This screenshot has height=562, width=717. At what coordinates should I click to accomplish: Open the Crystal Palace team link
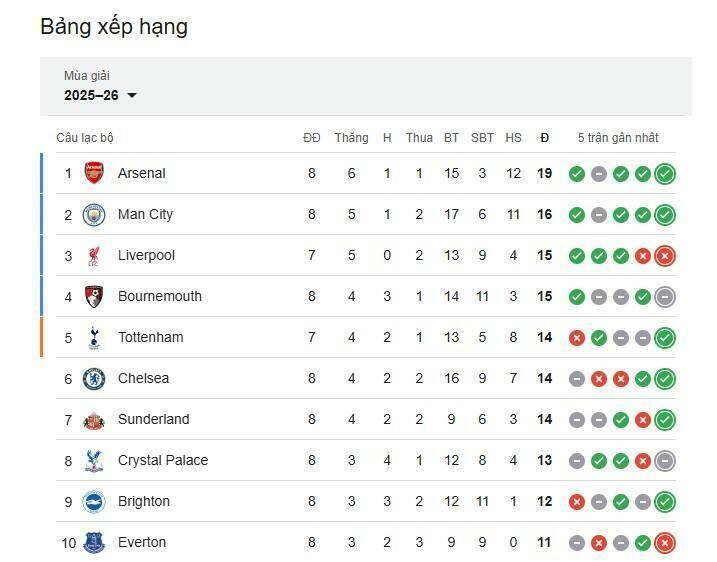163,460
